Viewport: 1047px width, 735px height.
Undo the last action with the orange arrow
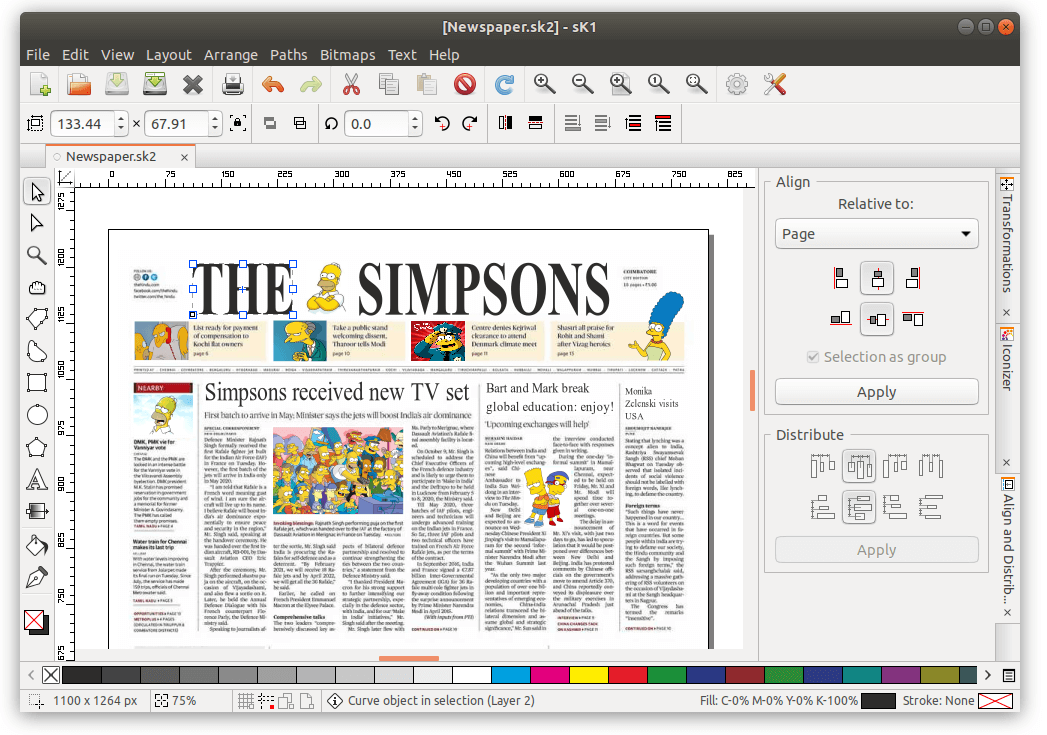(x=273, y=85)
